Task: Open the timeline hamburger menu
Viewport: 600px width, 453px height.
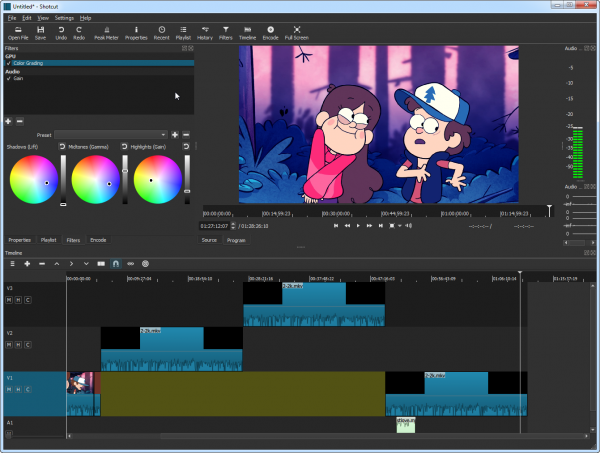Action: tap(12, 263)
